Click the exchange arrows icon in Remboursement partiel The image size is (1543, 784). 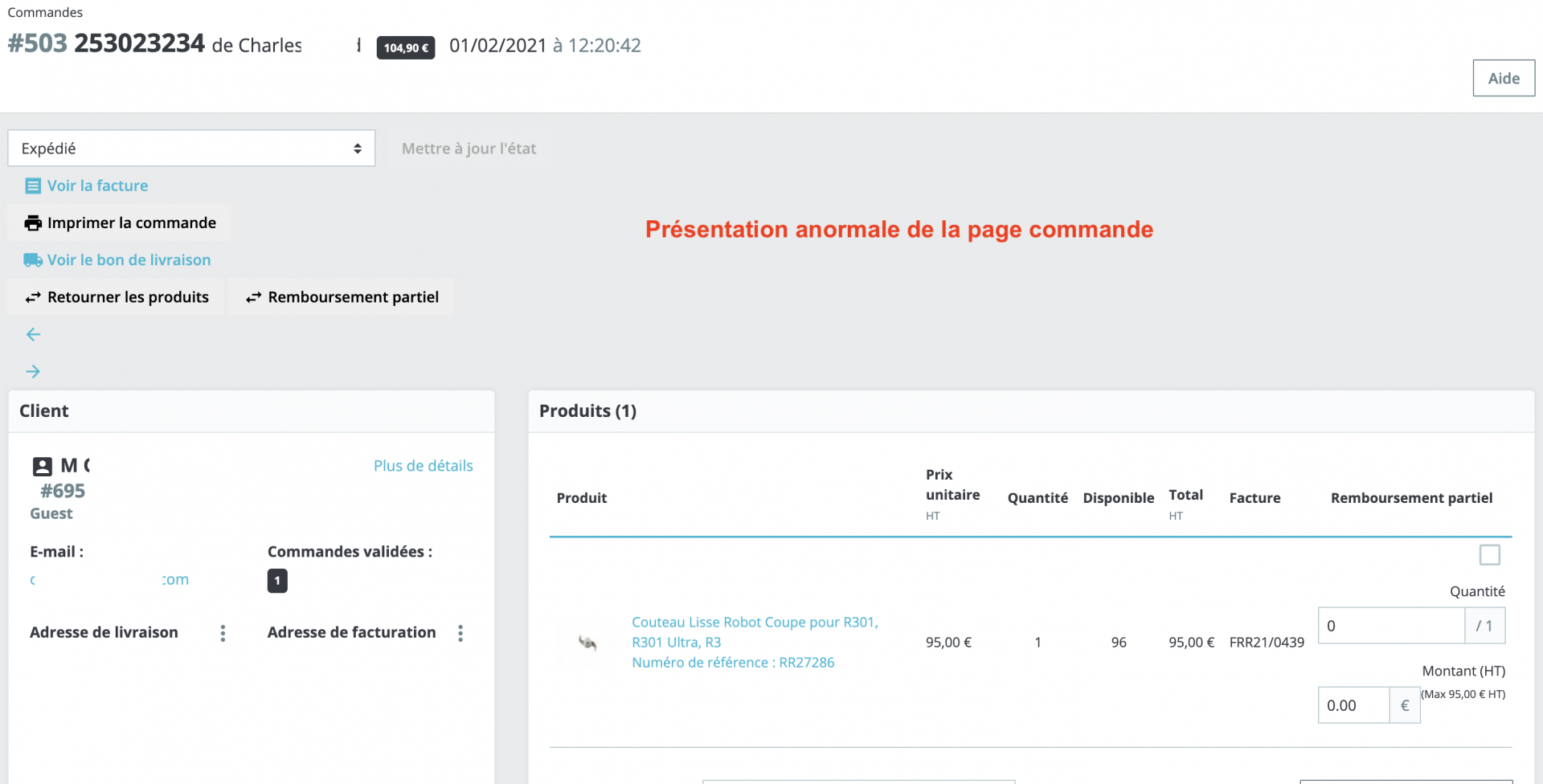click(x=254, y=297)
